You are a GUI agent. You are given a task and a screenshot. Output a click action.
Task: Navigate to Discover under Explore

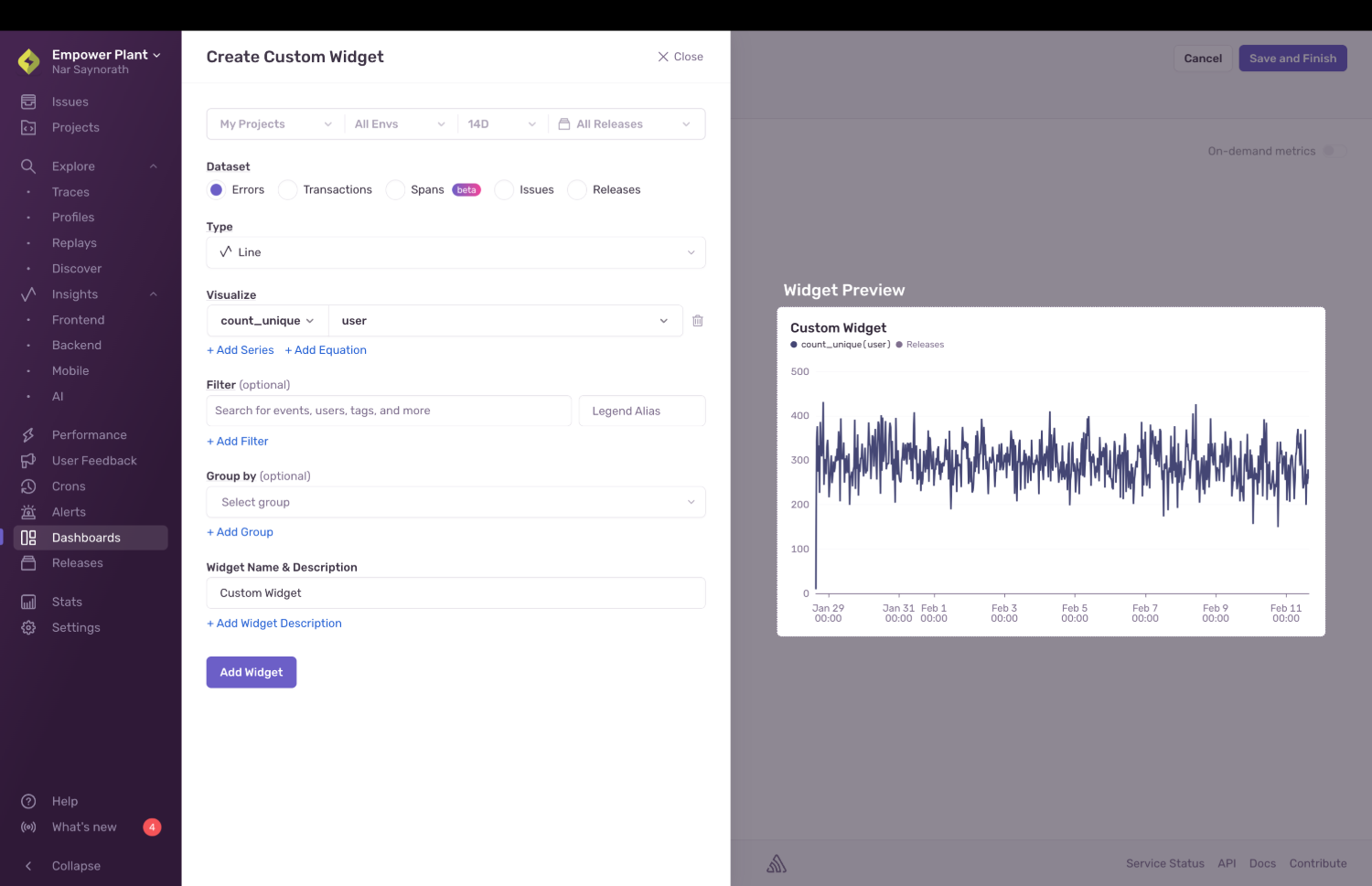pyautogui.click(x=76, y=268)
